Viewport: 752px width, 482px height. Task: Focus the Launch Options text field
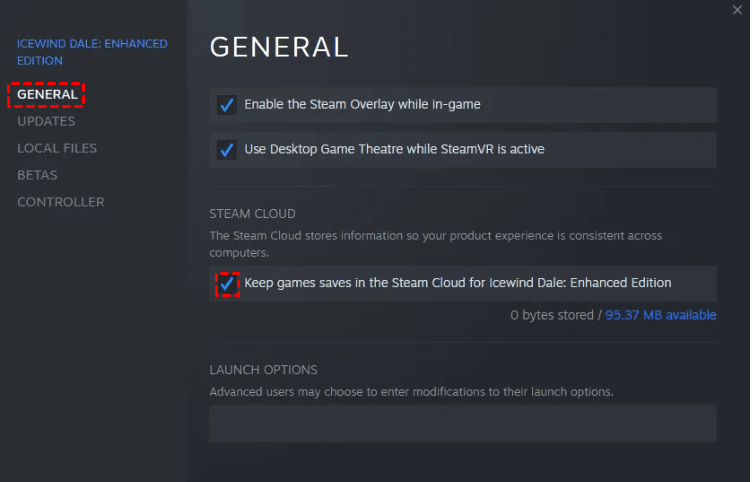(x=462, y=423)
